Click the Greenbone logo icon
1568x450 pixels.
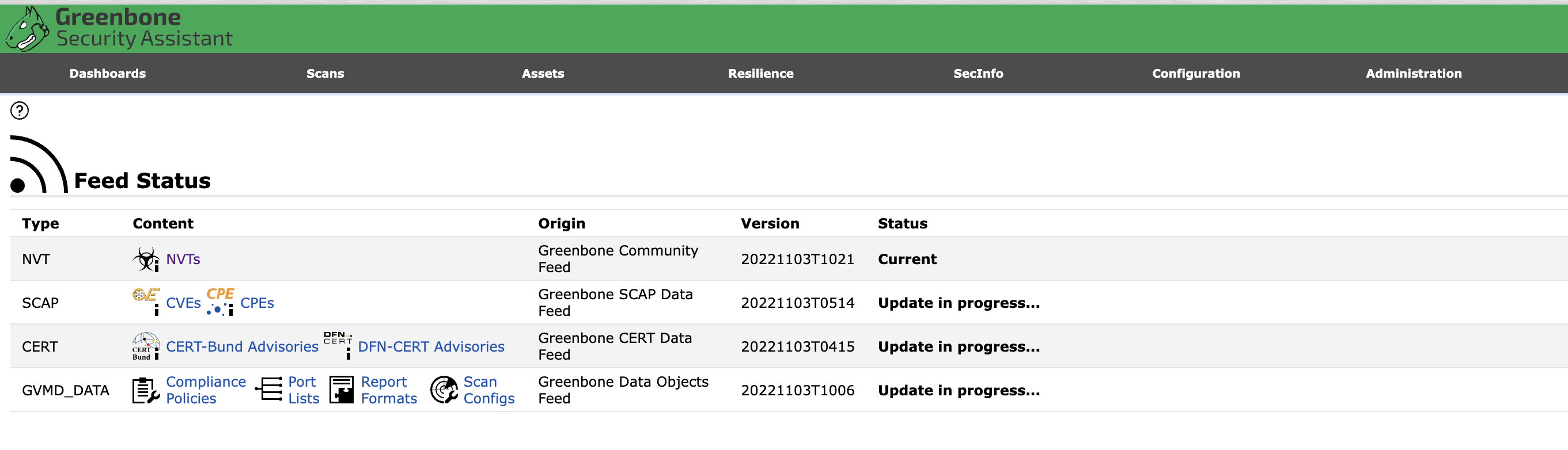click(x=28, y=29)
